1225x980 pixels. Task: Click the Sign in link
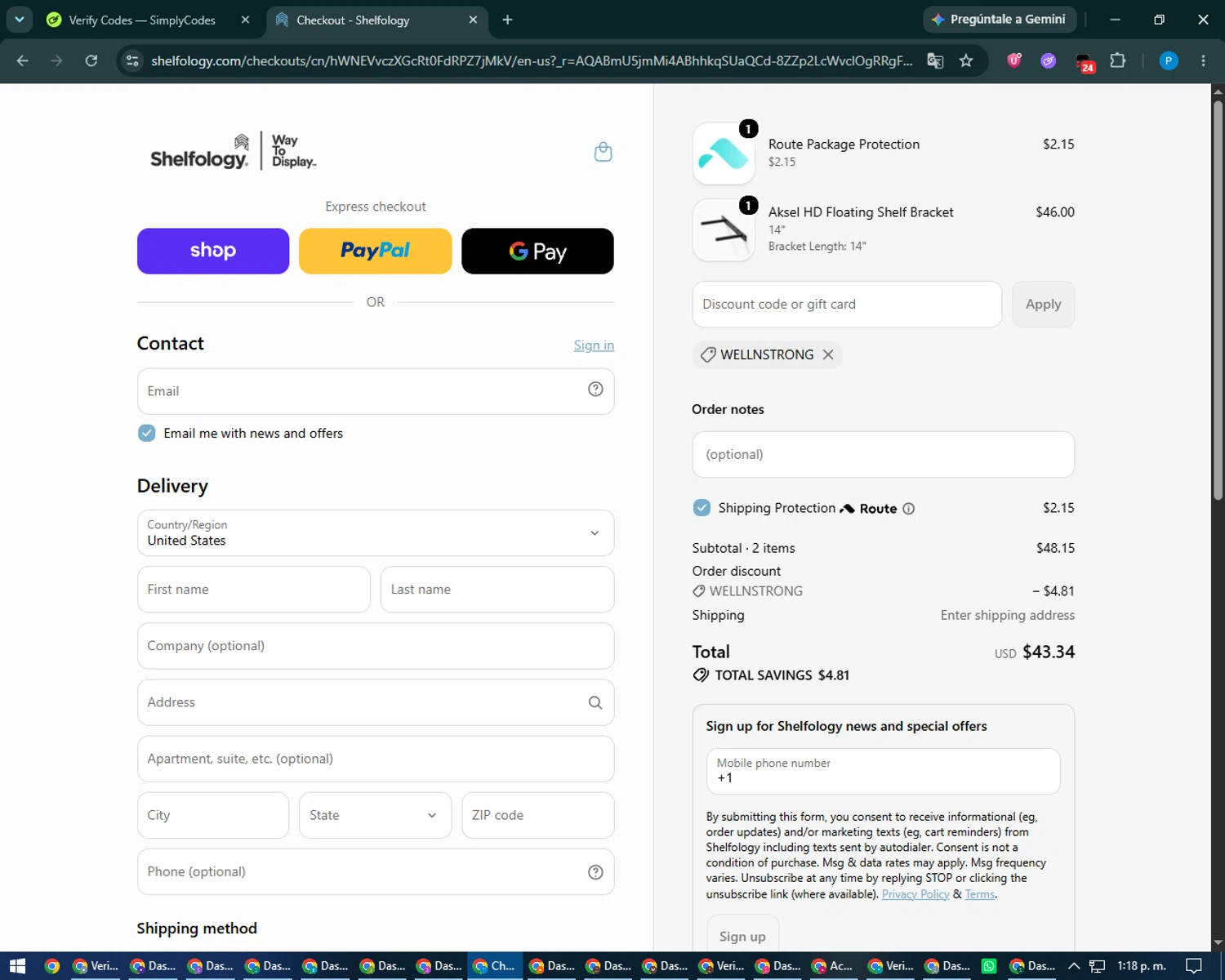point(594,345)
